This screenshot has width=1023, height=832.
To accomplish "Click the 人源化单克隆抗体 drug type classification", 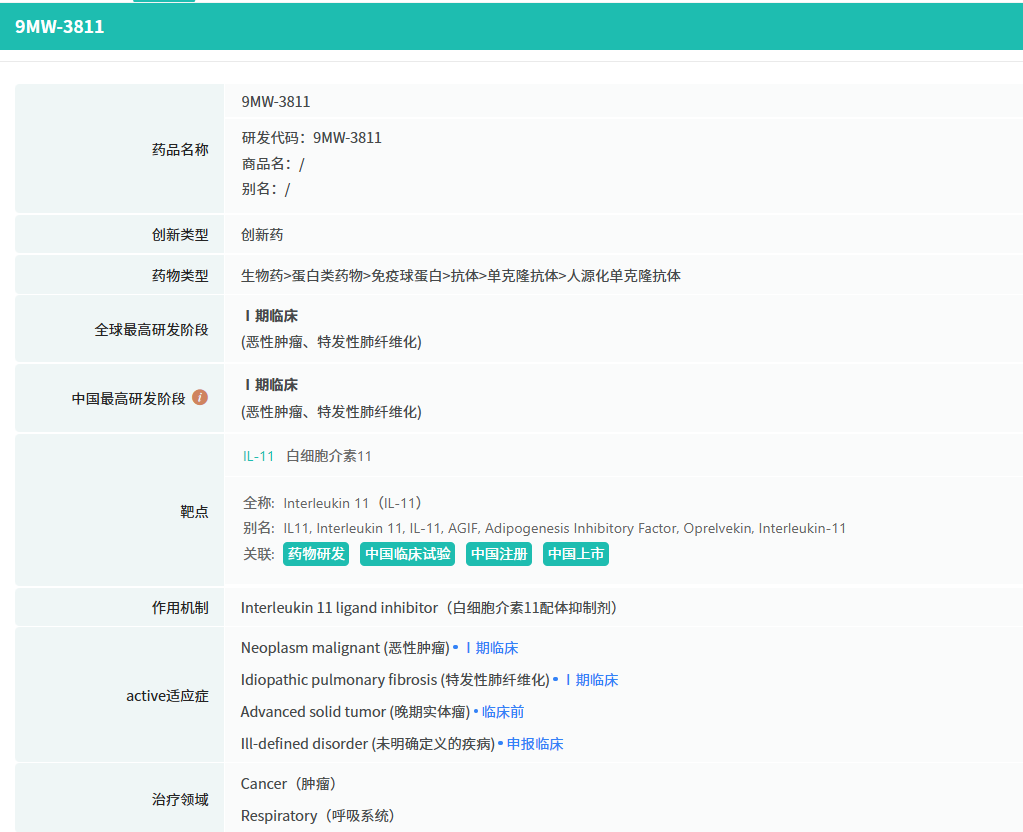I will tap(624, 275).
